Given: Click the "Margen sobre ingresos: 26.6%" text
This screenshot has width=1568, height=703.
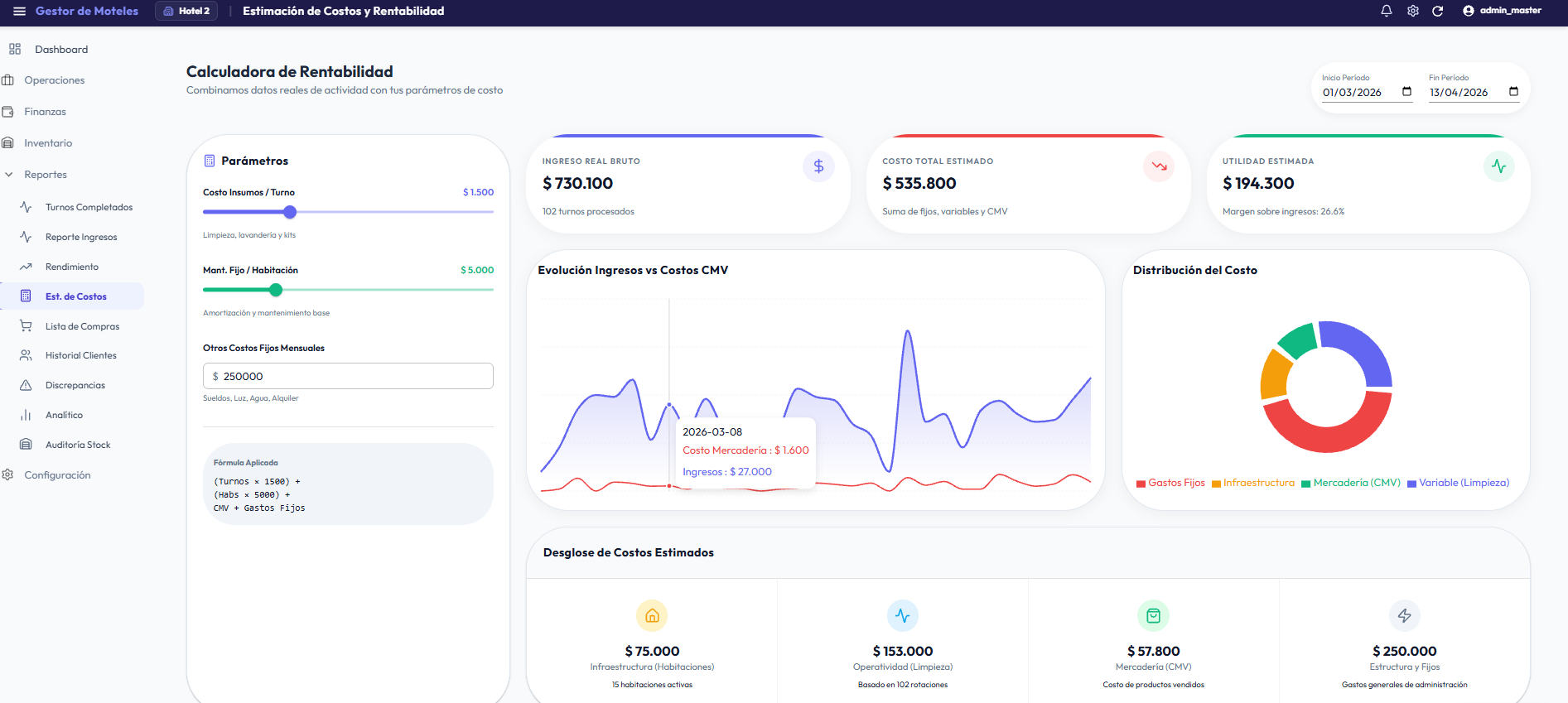Looking at the screenshot, I should click(1283, 211).
